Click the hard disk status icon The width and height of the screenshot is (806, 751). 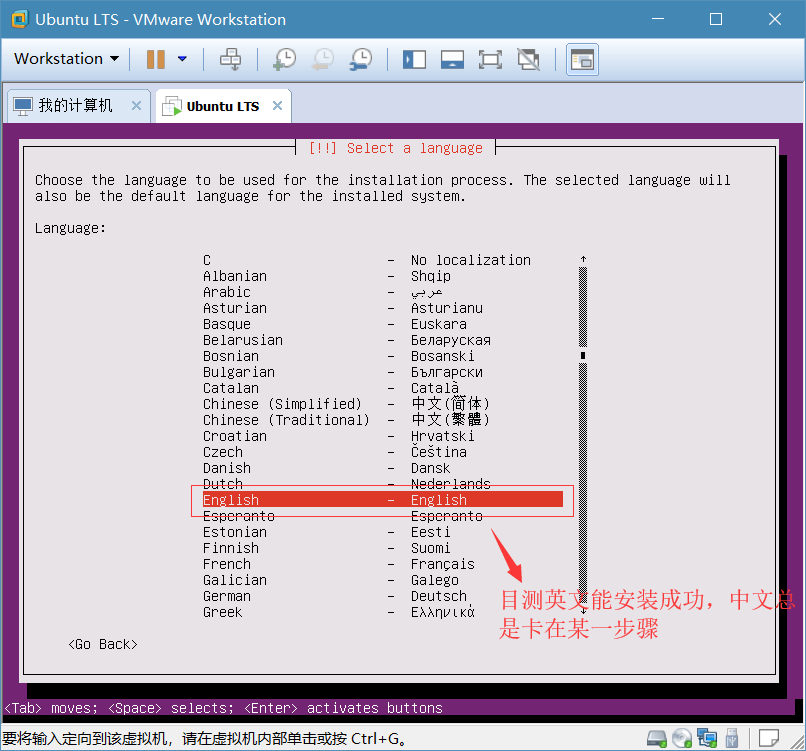[657, 739]
